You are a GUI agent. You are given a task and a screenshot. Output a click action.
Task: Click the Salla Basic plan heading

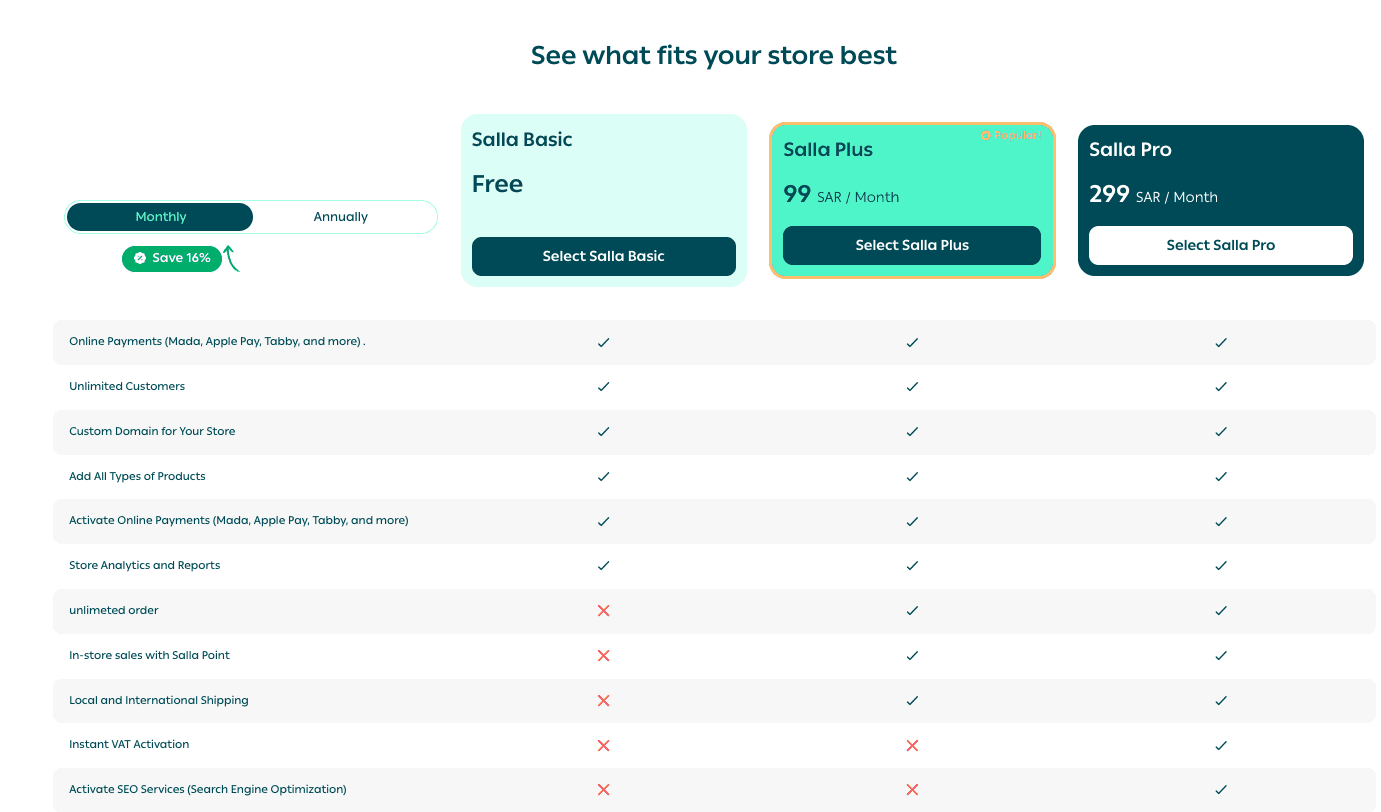pyautogui.click(x=522, y=140)
